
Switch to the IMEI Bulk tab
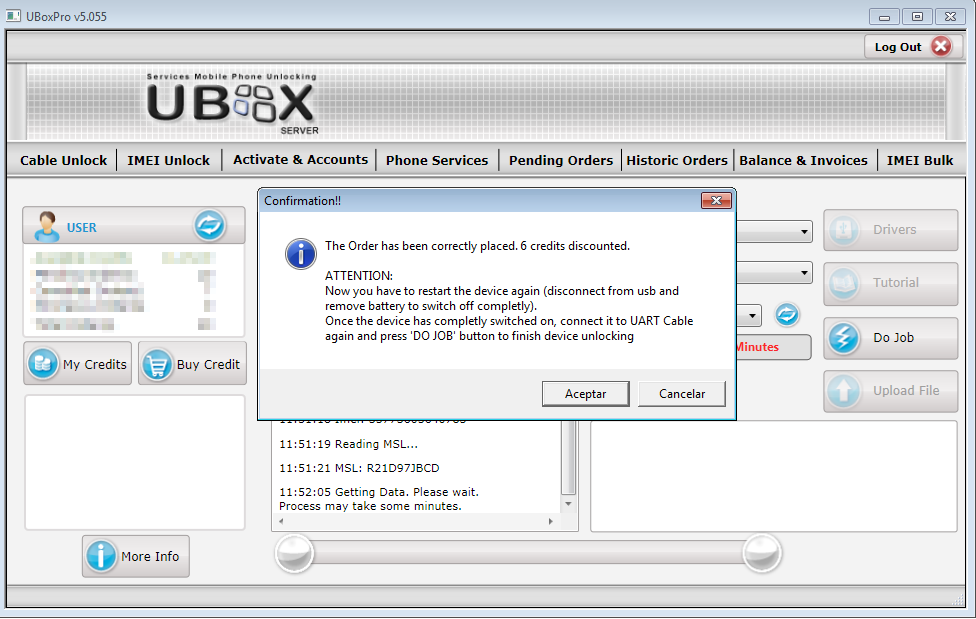pos(920,160)
